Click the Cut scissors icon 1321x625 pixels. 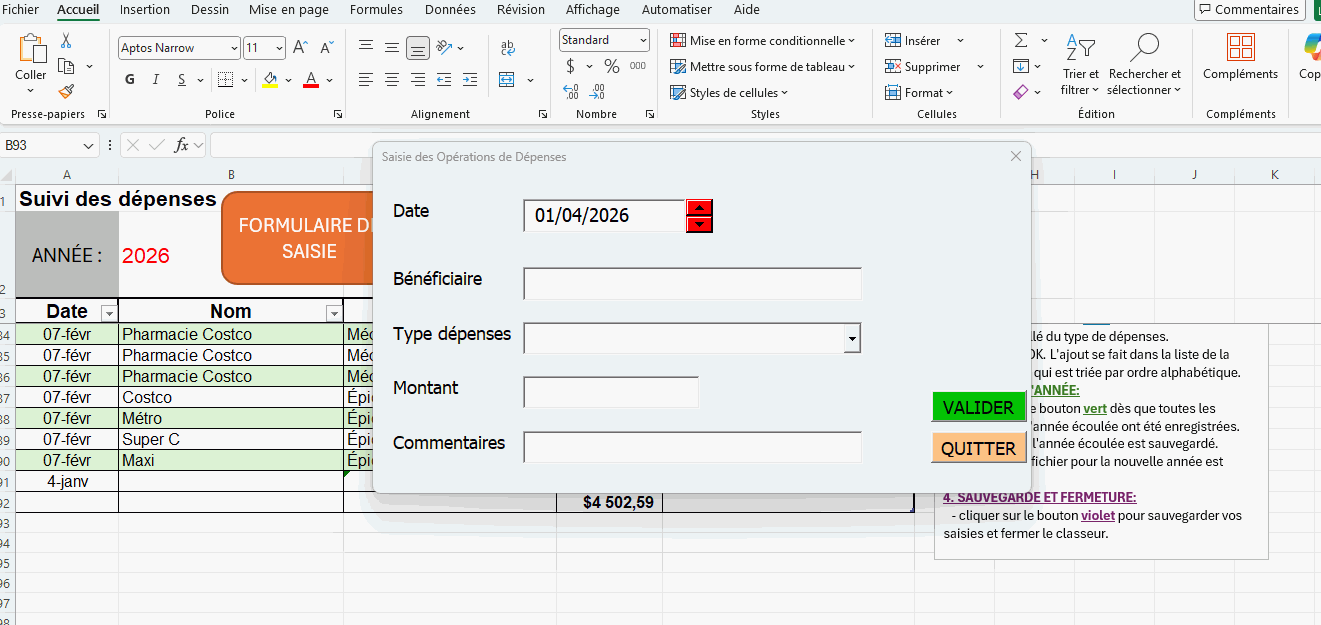[x=66, y=41]
